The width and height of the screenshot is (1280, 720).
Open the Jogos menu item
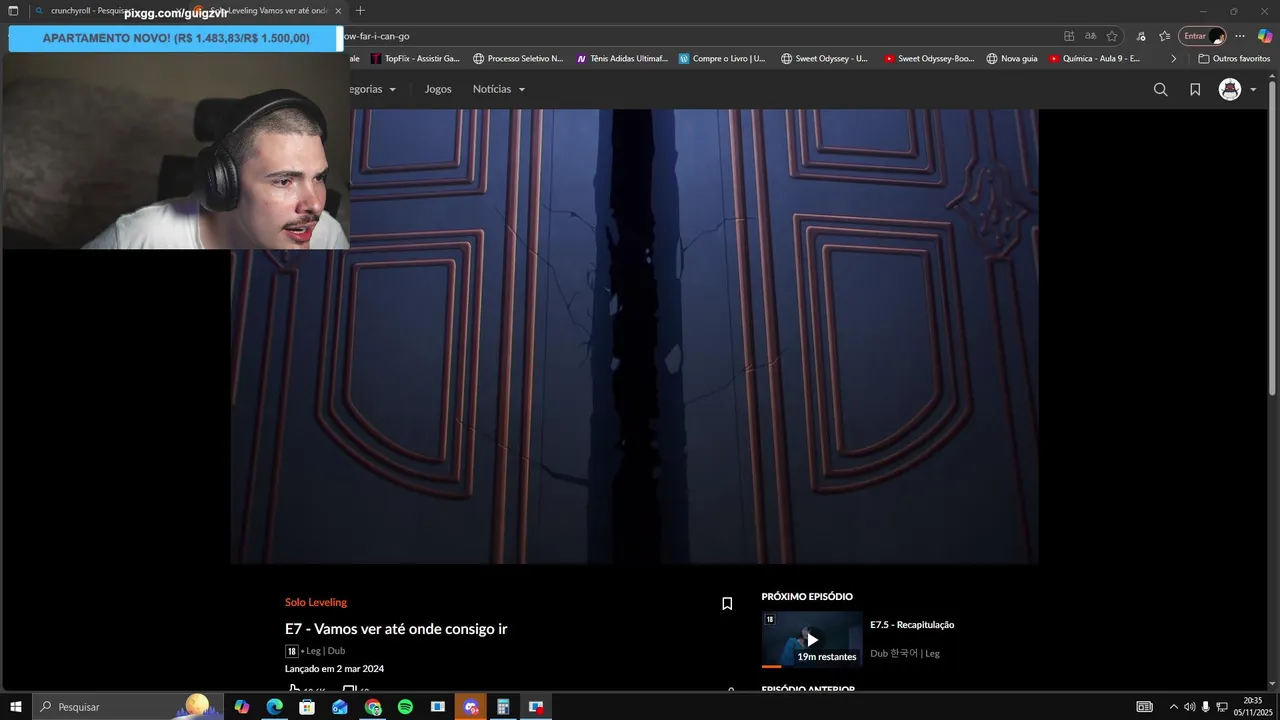pos(438,89)
